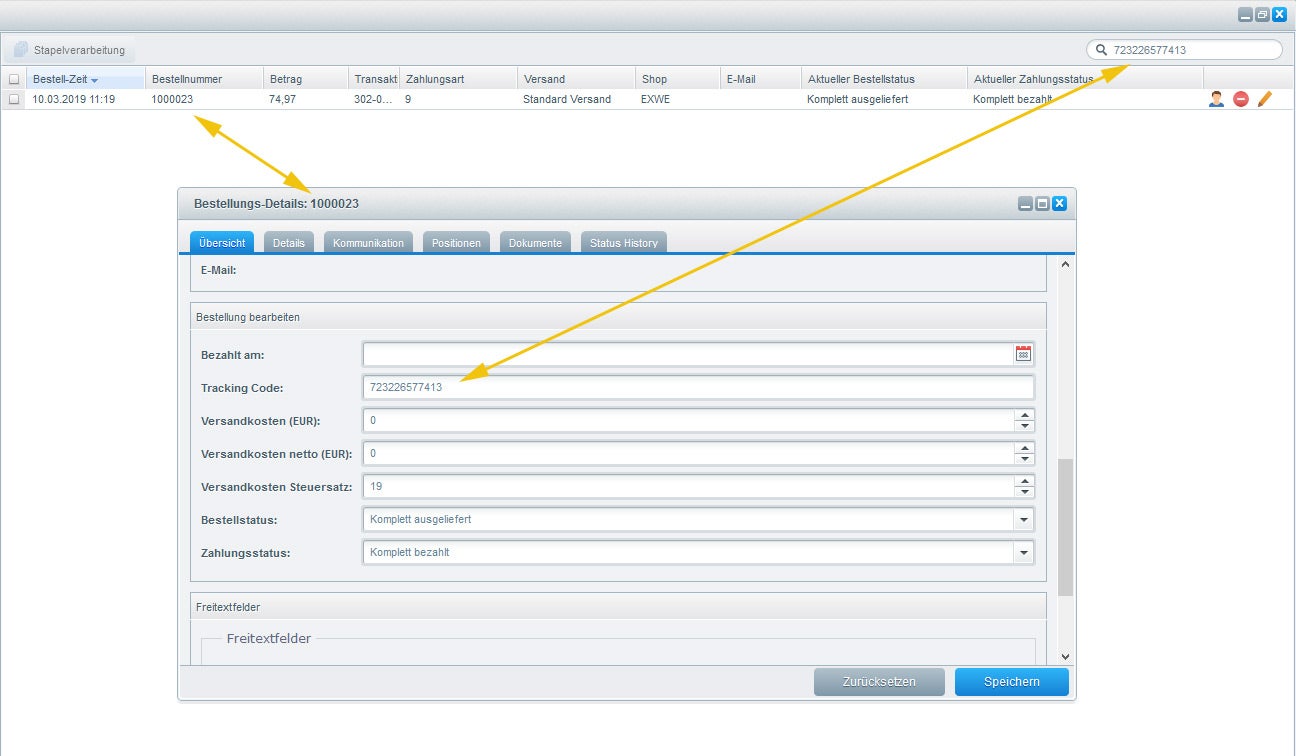The height and width of the screenshot is (756, 1296).
Task: Open the calendar picker for Bezahlt am
Action: click(1023, 354)
